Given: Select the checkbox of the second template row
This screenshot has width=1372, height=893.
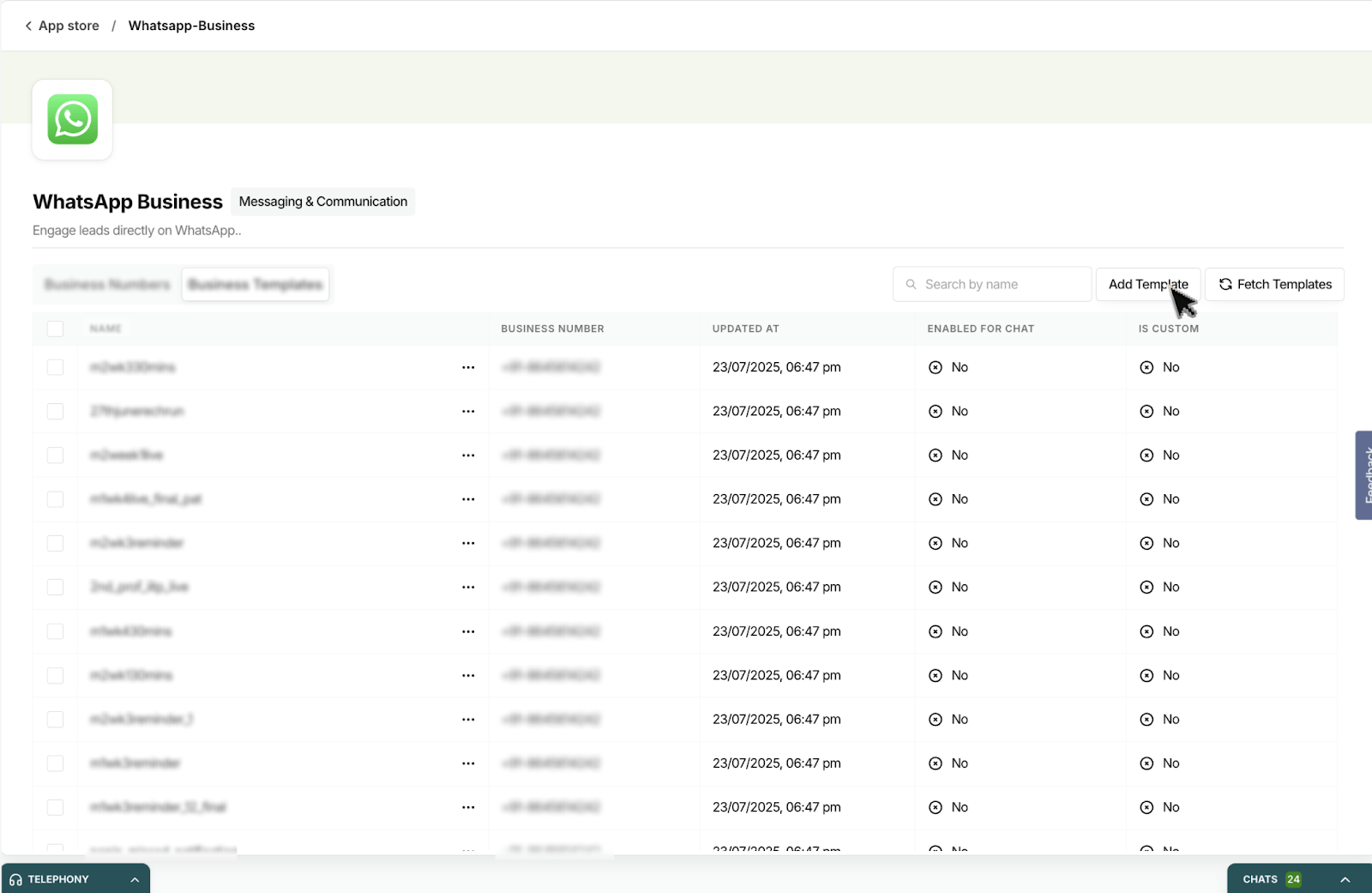Looking at the screenshot, I should tap(55, 411).
